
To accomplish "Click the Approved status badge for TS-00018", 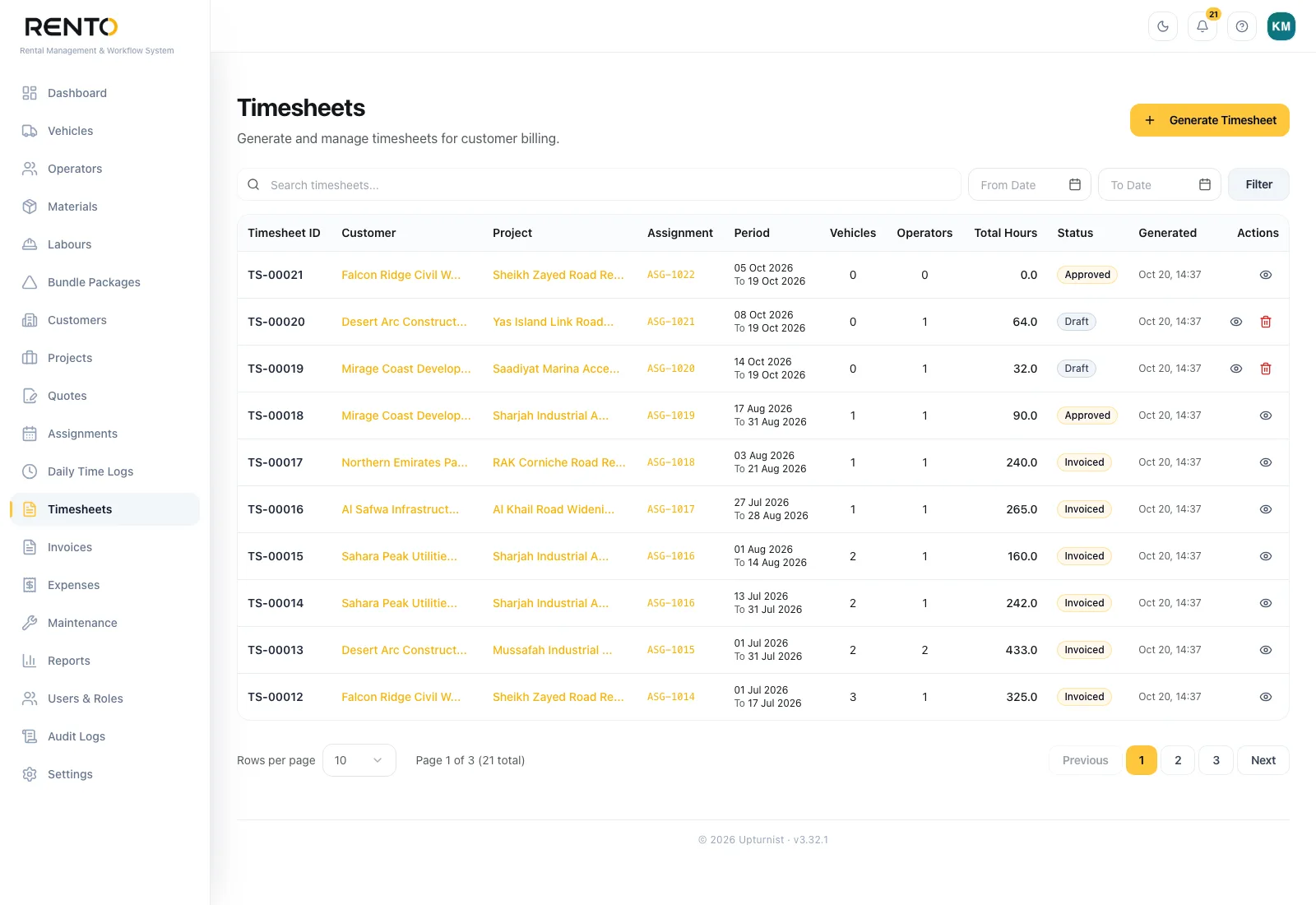I will pos(1087,415).
